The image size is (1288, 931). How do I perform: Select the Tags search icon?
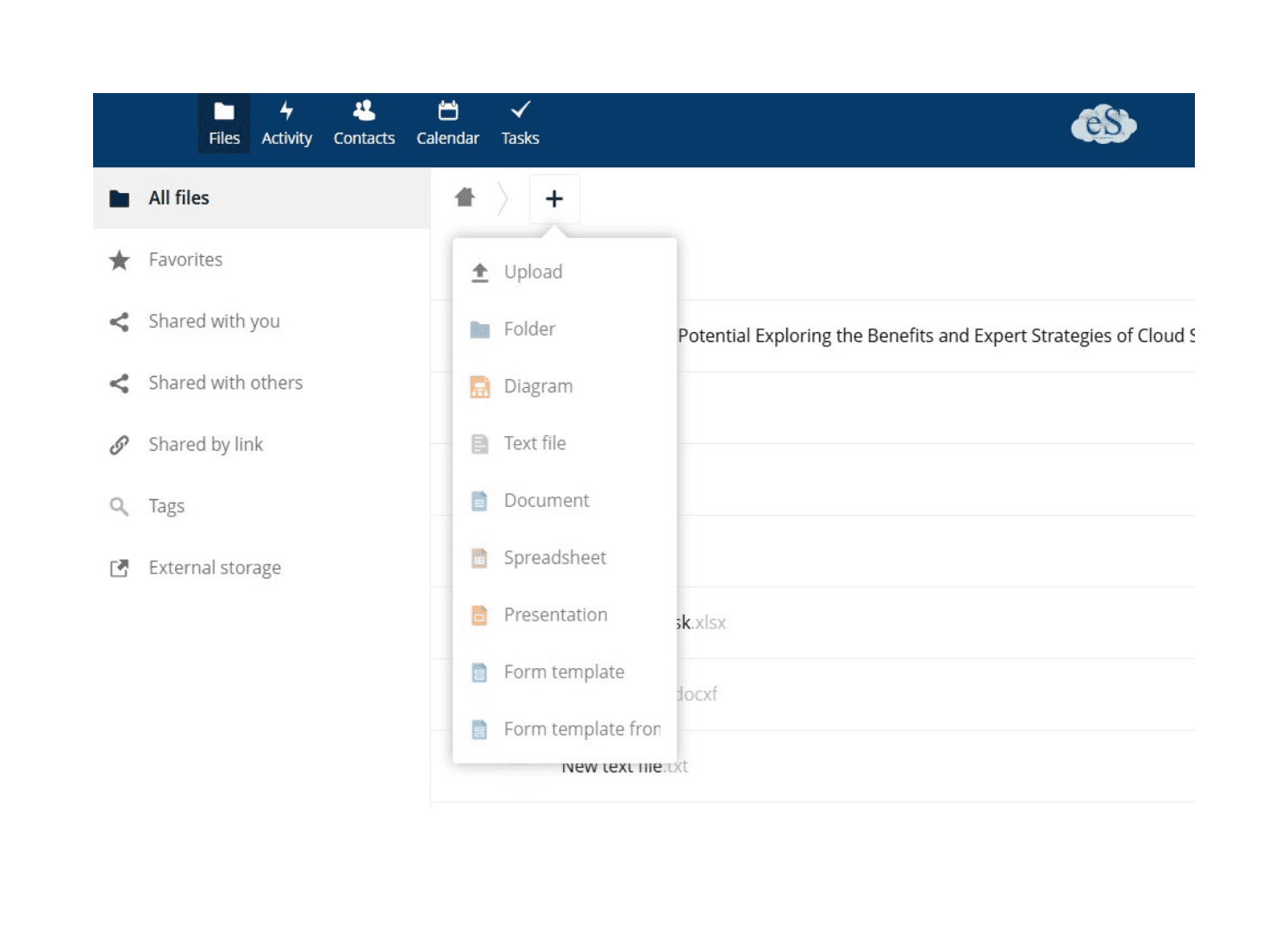120,506
